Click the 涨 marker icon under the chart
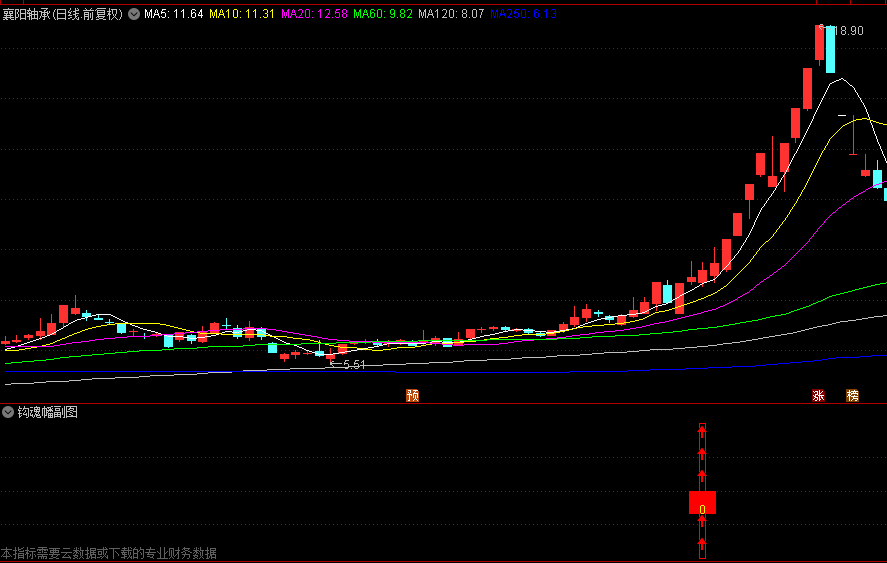 pyautogui.click(x=818, y=396)
